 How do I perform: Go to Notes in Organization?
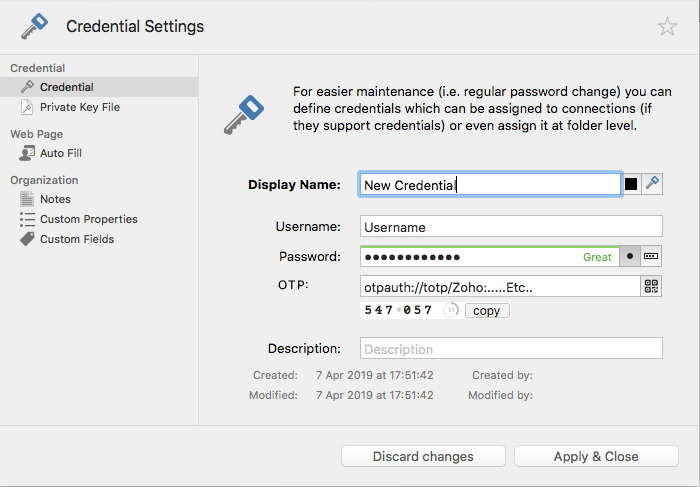click(55, 199)
